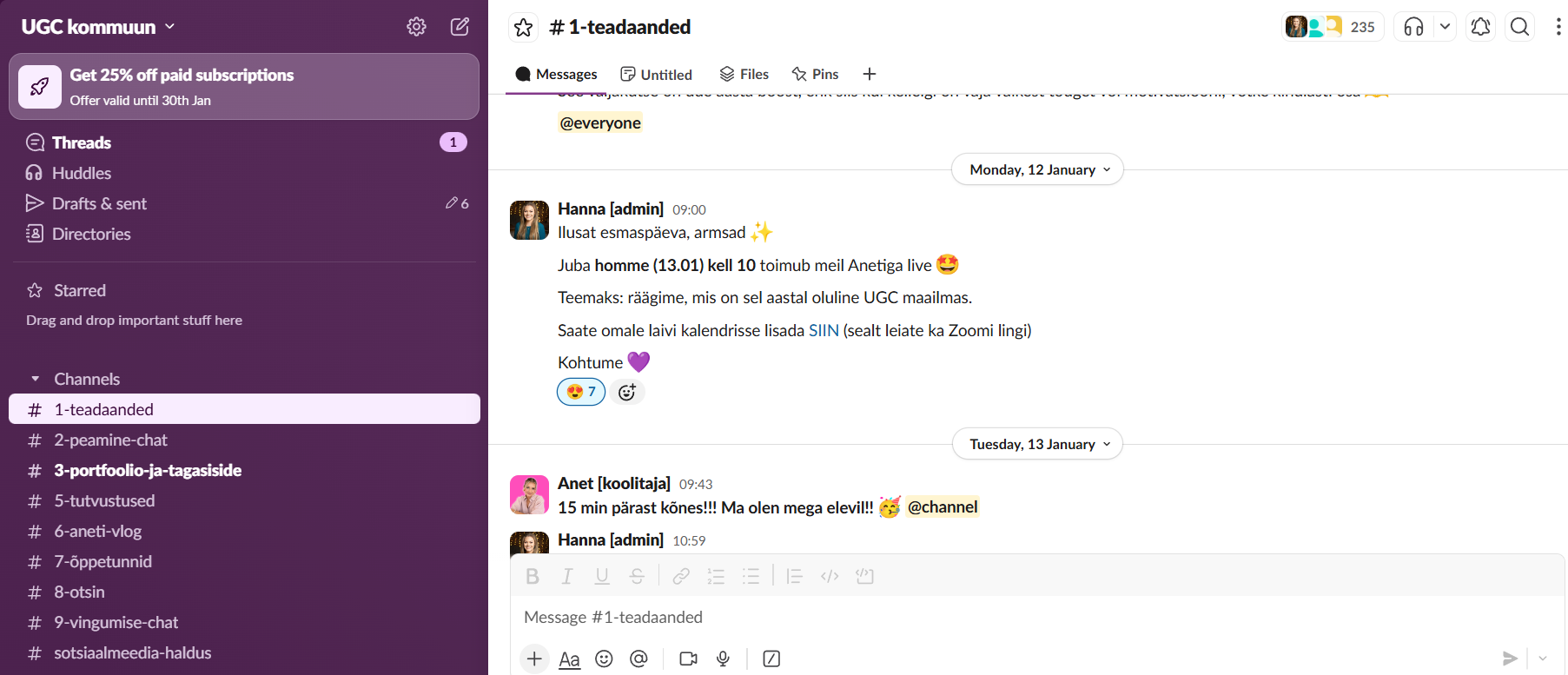The height and width of the screenshot is (675, 1568).
Task: Open huddle options dropdown arrow
Action: point(1445,27)
